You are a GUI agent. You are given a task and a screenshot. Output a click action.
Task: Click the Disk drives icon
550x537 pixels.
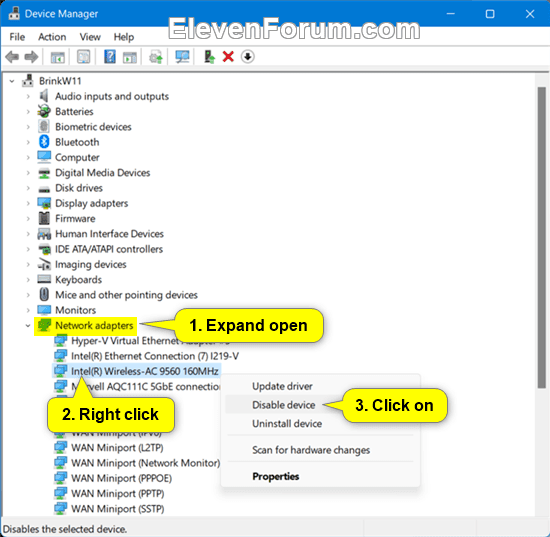(44, 189)
